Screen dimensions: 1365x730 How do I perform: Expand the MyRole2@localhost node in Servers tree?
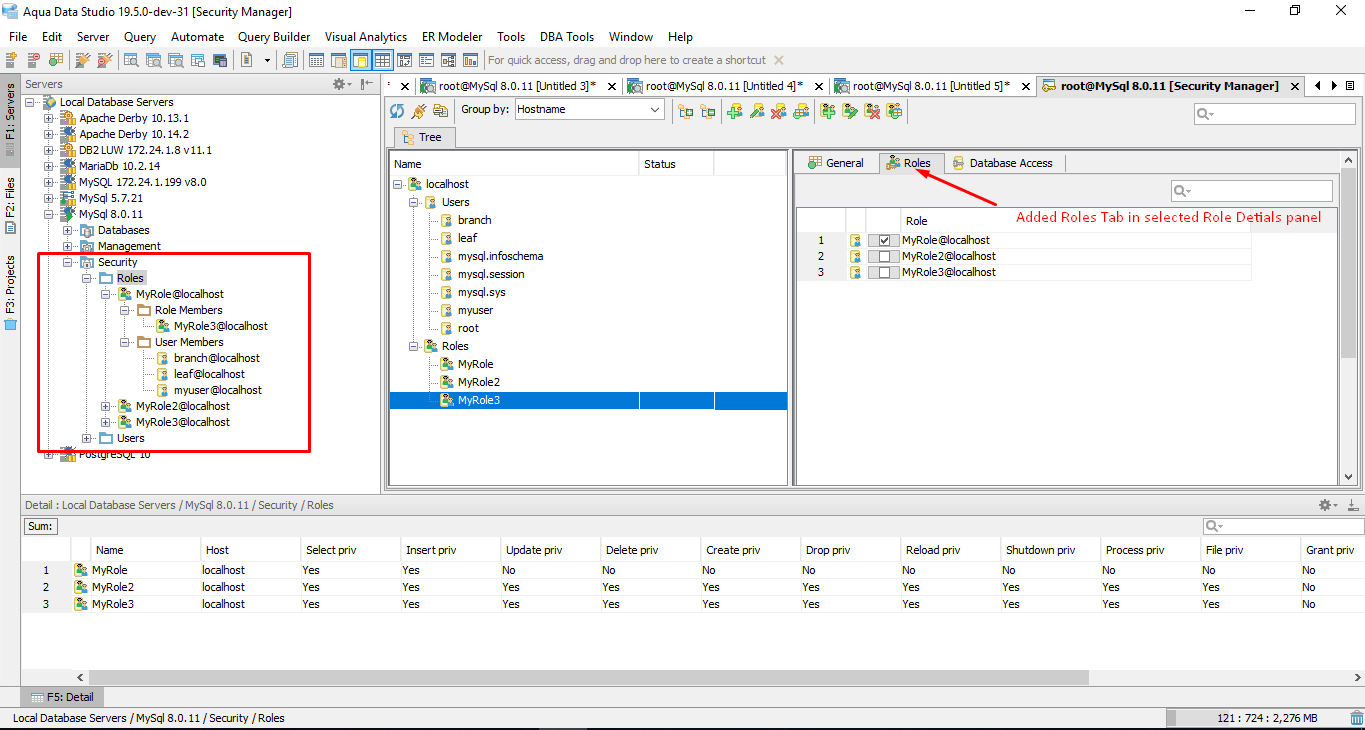[x=106, y=406]
